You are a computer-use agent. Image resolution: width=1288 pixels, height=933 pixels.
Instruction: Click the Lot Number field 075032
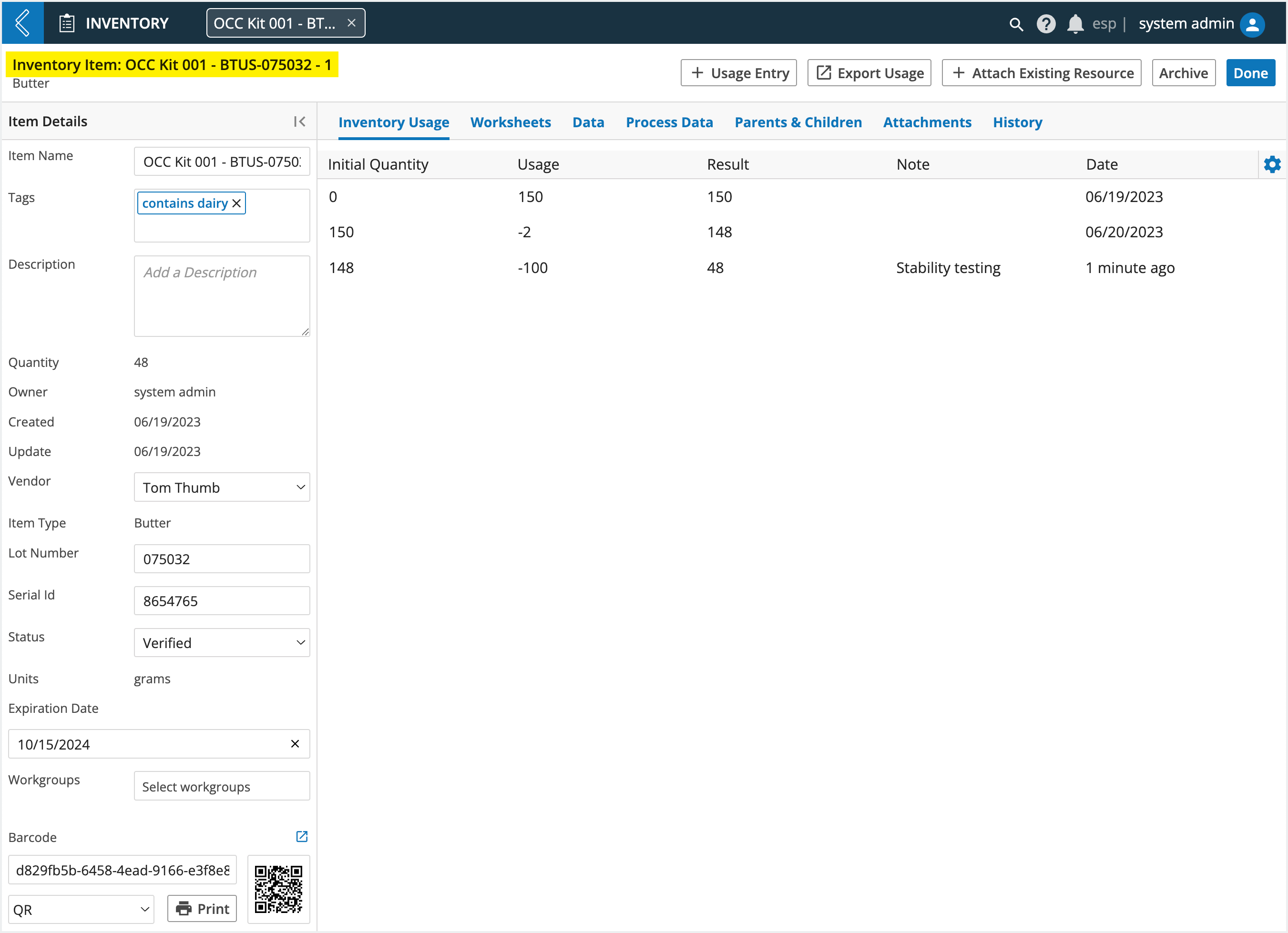(222, 559)
